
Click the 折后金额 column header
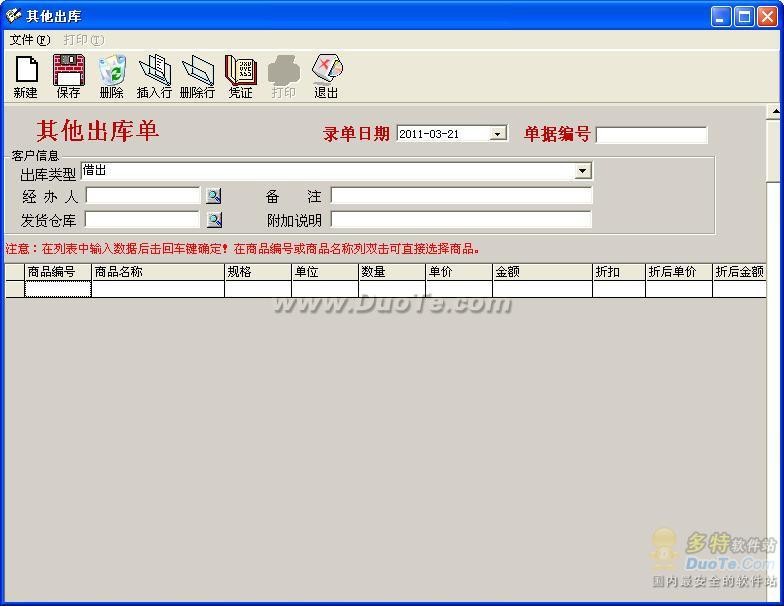[x=740, y=272]
